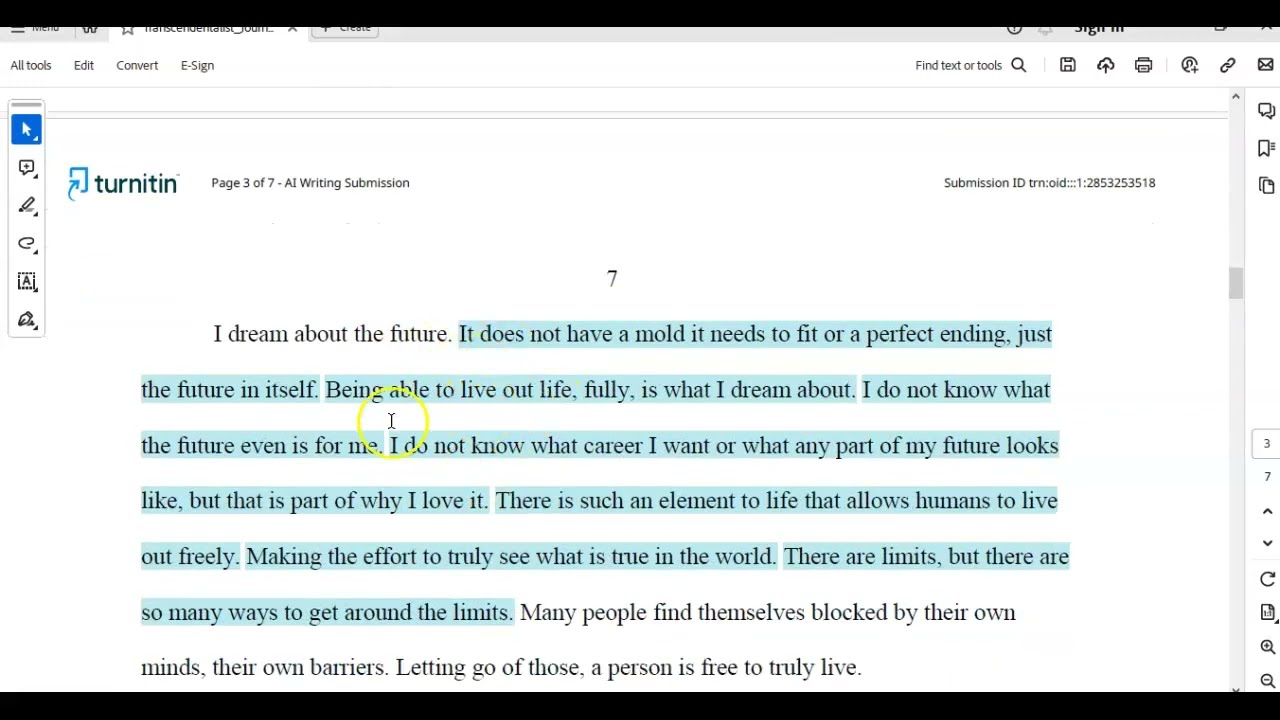Close the Transcendentalist document tab
1280x720 pixels.
tap(292, 29)
